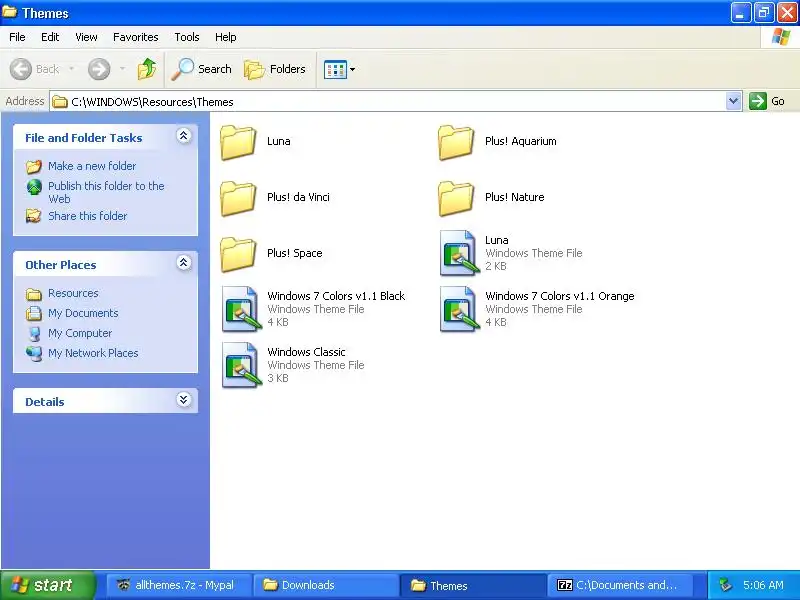Click the Go button
This screenshot has width=800, height=600.
point(767,101)
